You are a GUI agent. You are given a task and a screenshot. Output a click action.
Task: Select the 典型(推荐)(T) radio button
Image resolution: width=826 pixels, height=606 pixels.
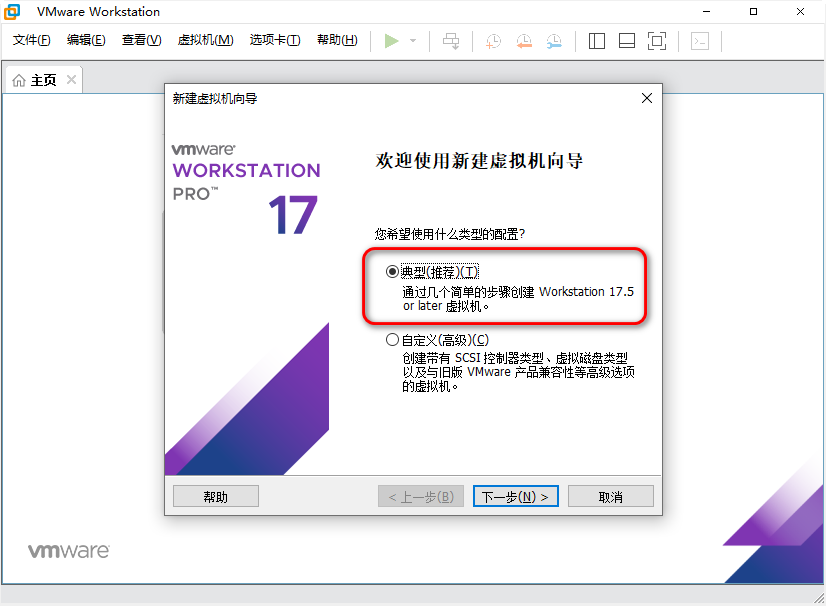(x=392, y=272)
